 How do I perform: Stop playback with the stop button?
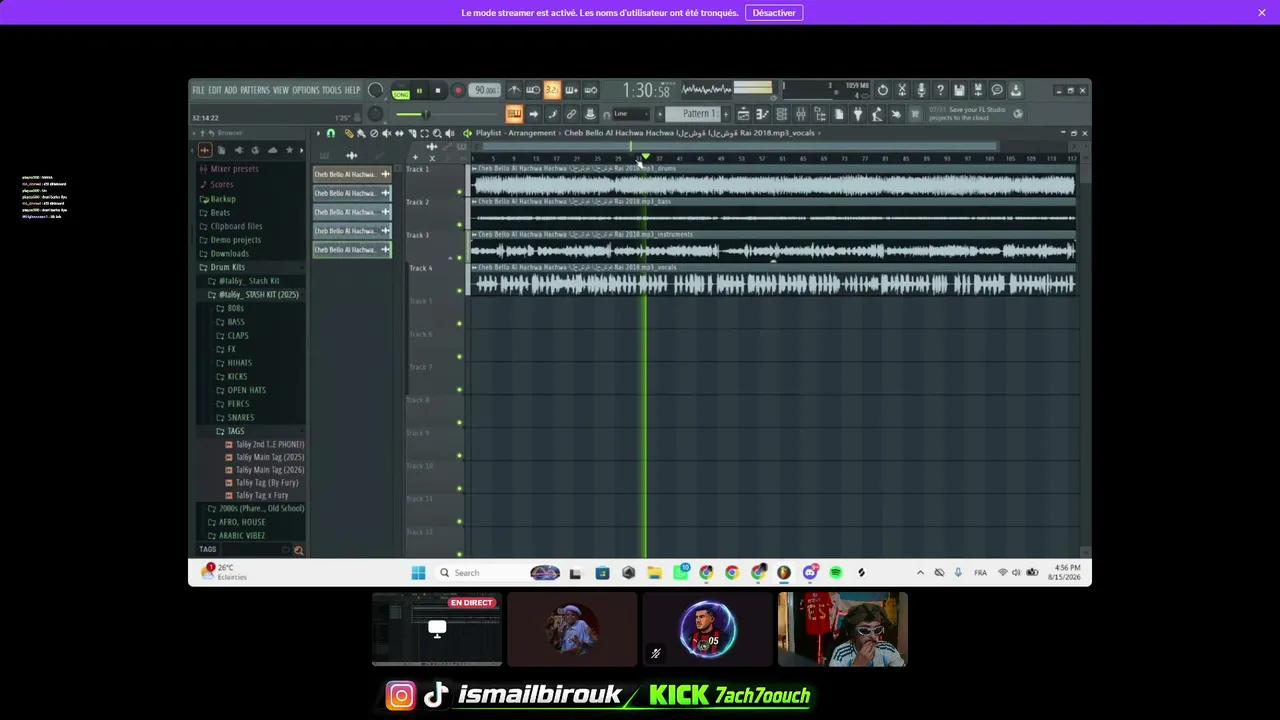[438, 91]
